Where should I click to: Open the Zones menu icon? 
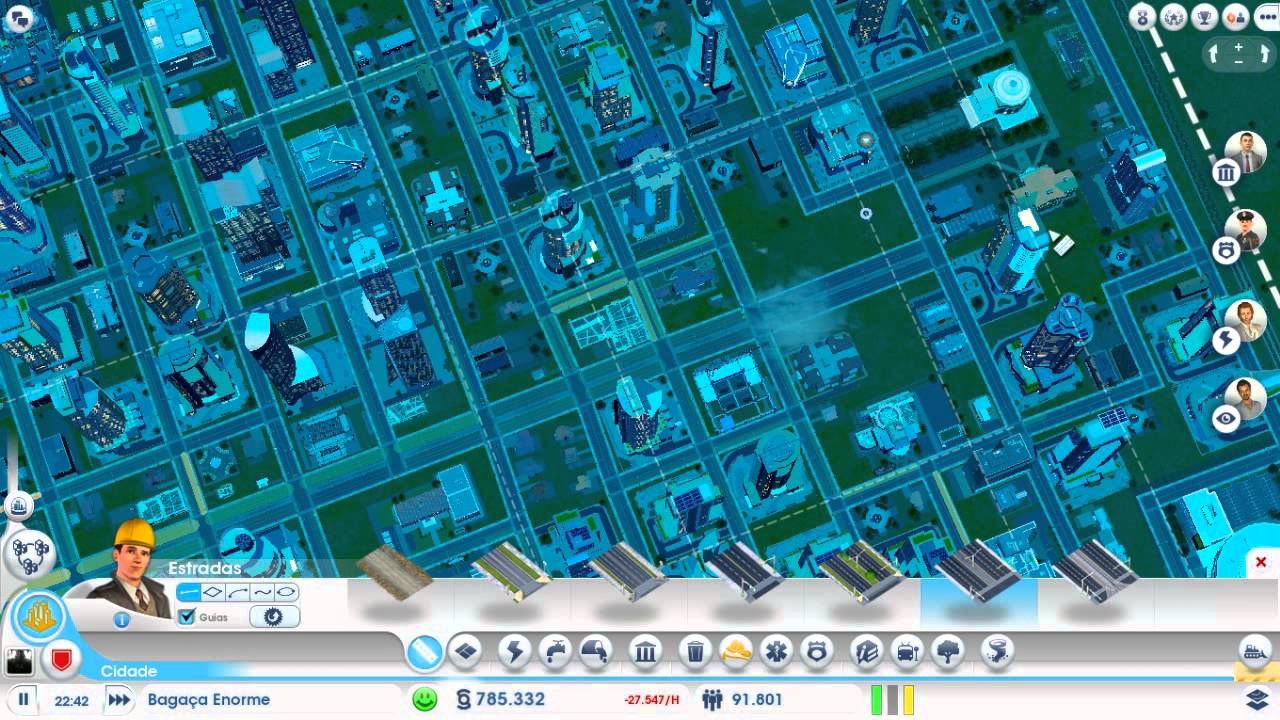pyautogui.click(x=465, y=652)
